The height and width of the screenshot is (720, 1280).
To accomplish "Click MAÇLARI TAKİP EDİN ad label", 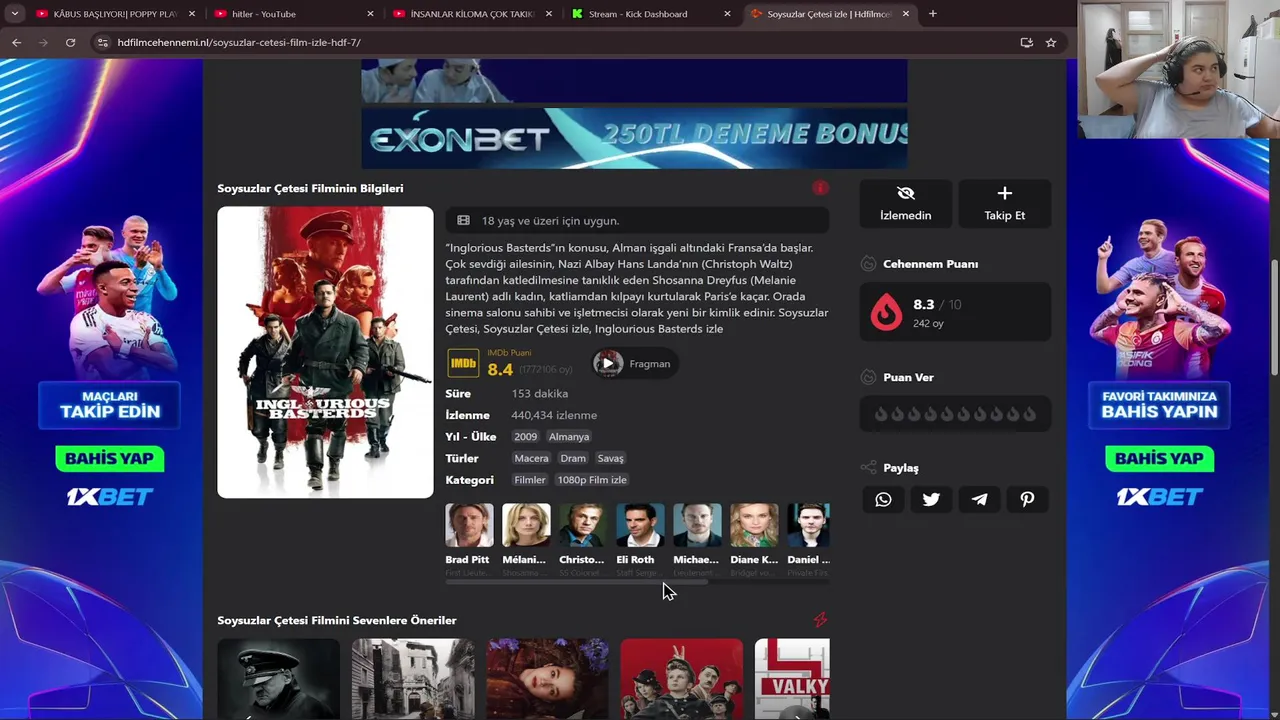I will coord(109,405).
